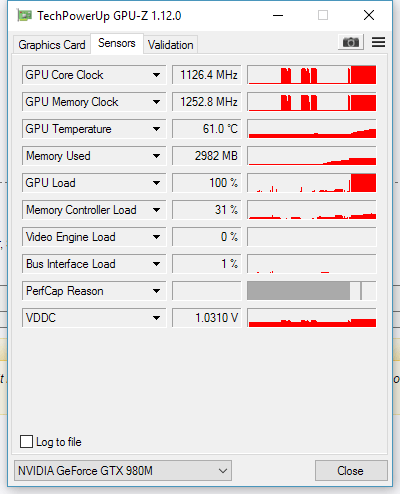Click the empty PerfCap Reason value field
Viewport: 400px width, 494px height.
207,291
